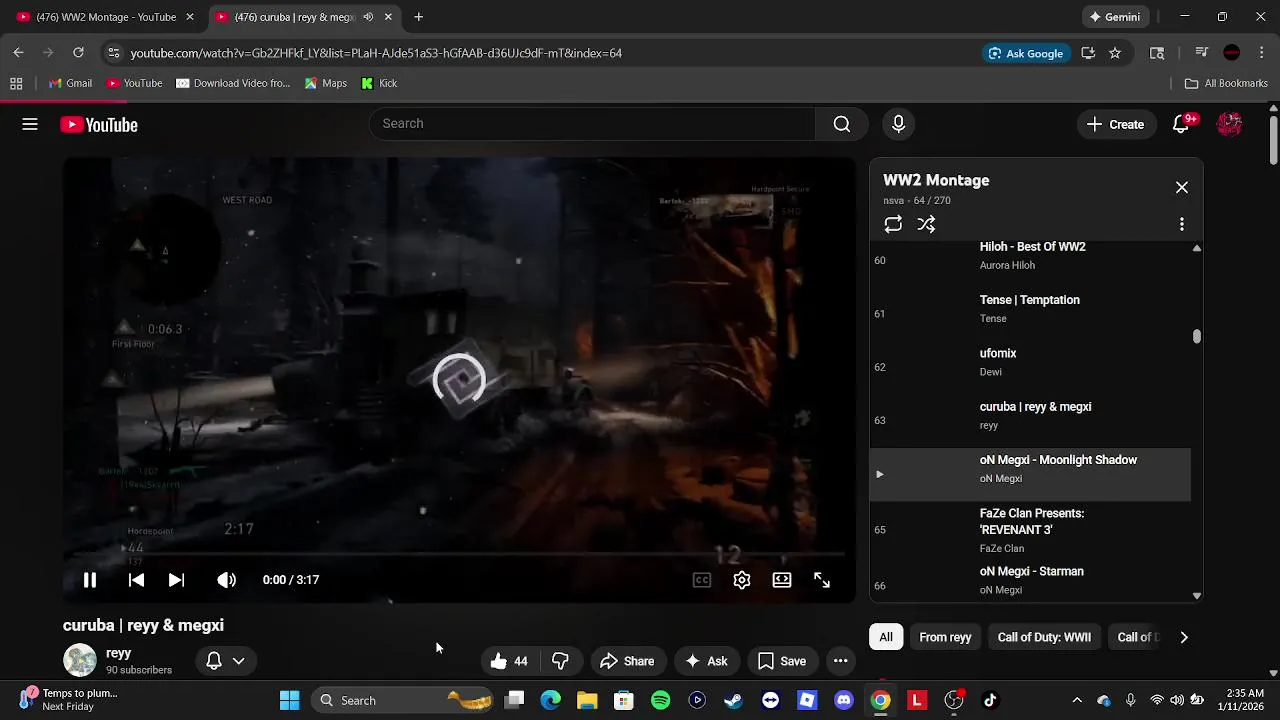Select the Call of Duty: WWII chip
Screen dimensions: 1280x720
point(1044,637)
